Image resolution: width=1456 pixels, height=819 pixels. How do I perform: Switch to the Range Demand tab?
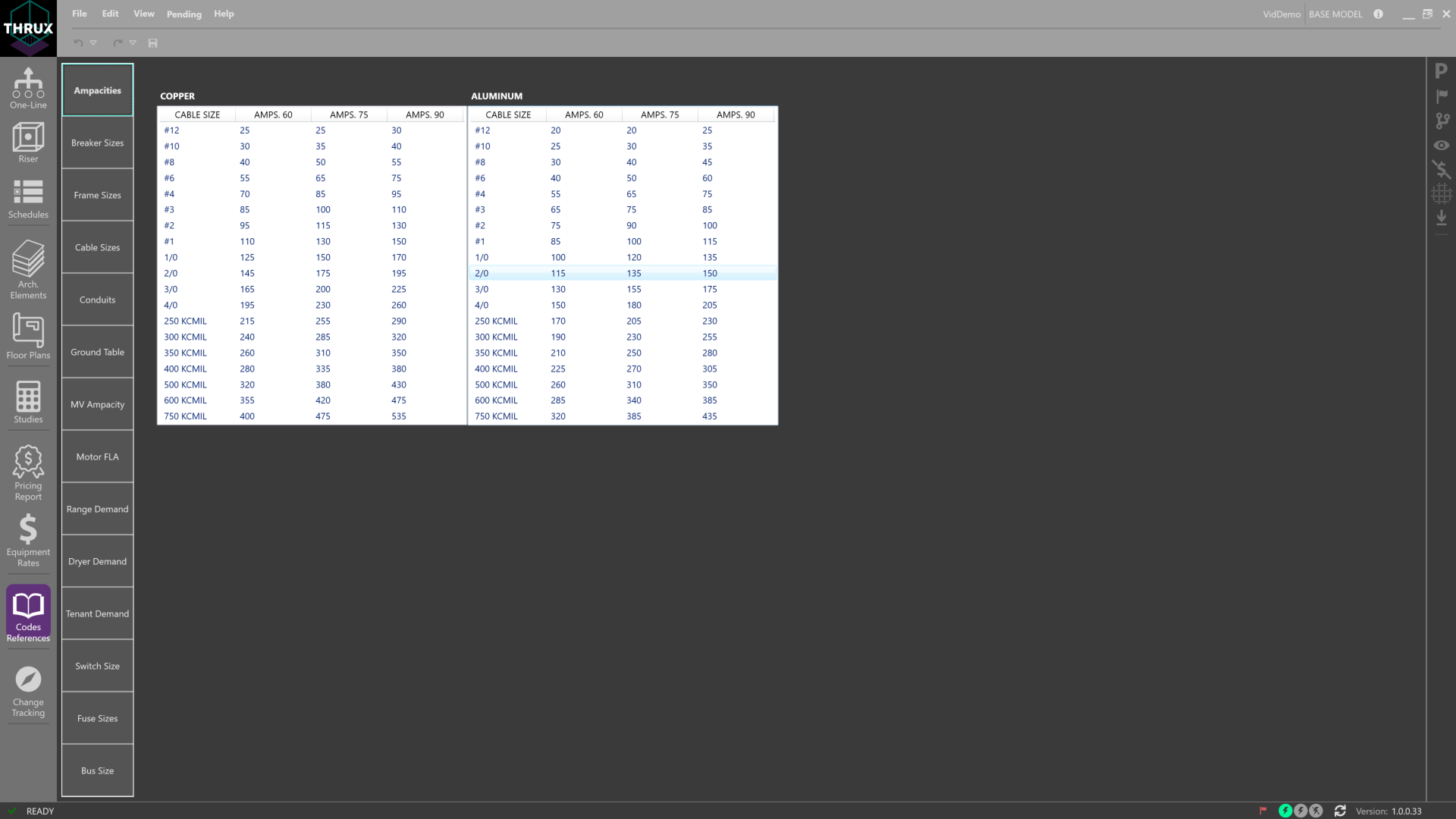coord(97,509)
